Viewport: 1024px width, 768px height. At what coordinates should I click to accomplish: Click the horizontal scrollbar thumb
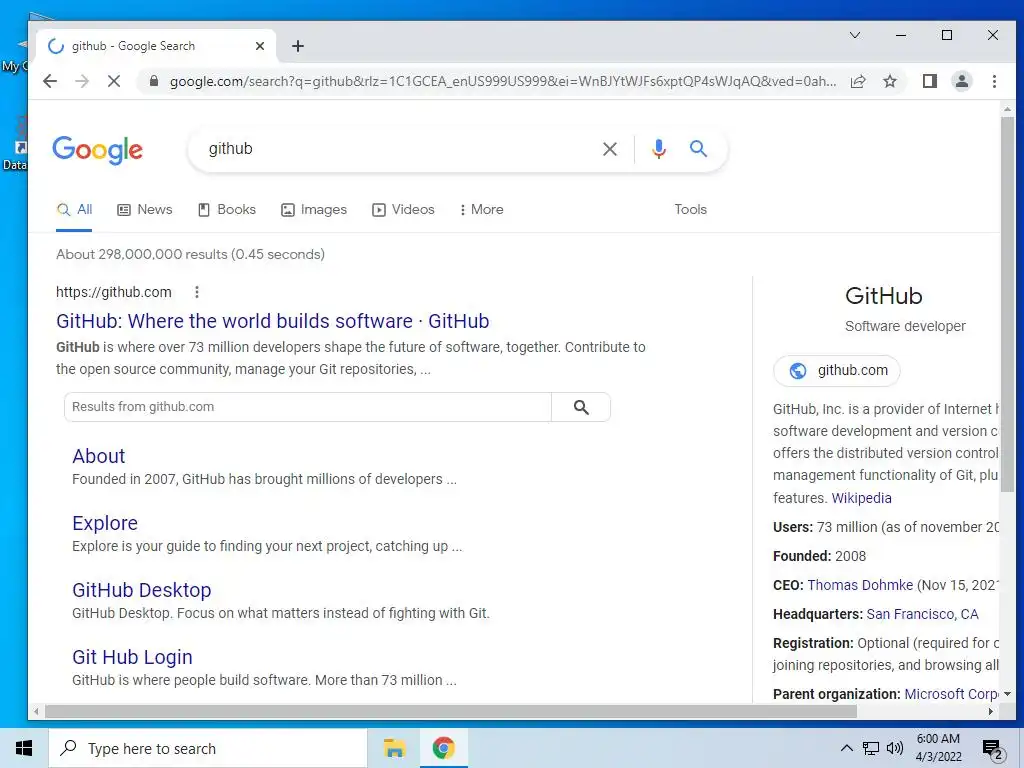pos(451,711)
